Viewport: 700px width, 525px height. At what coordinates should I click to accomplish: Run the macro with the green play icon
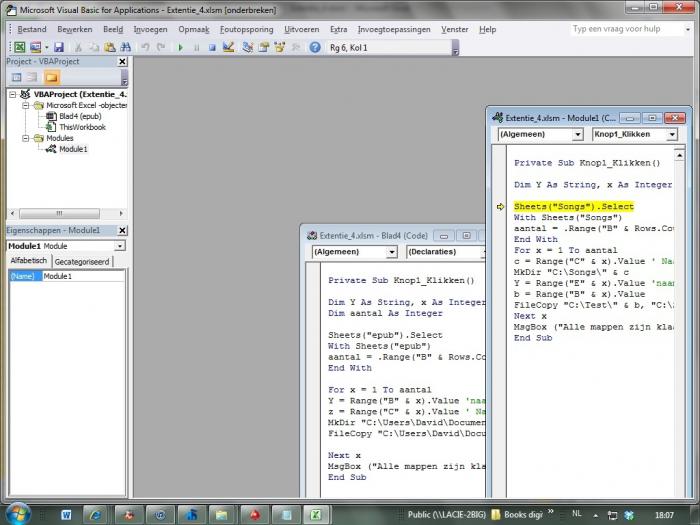[181, 47]
